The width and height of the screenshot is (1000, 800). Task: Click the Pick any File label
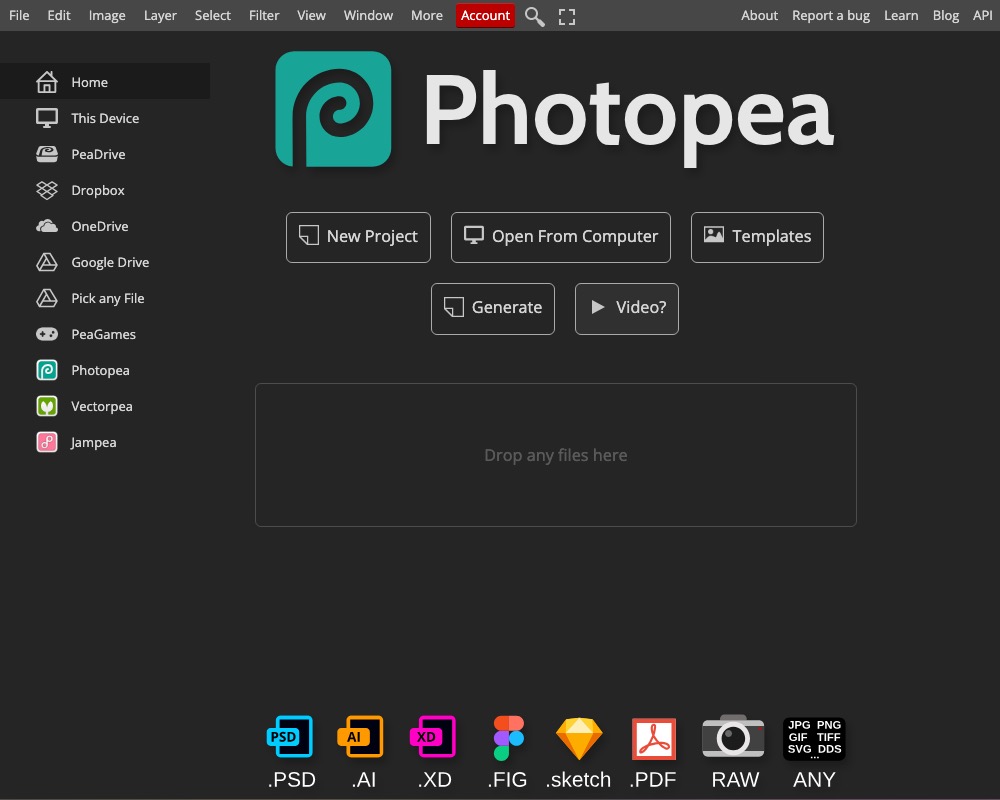[108, 298]
